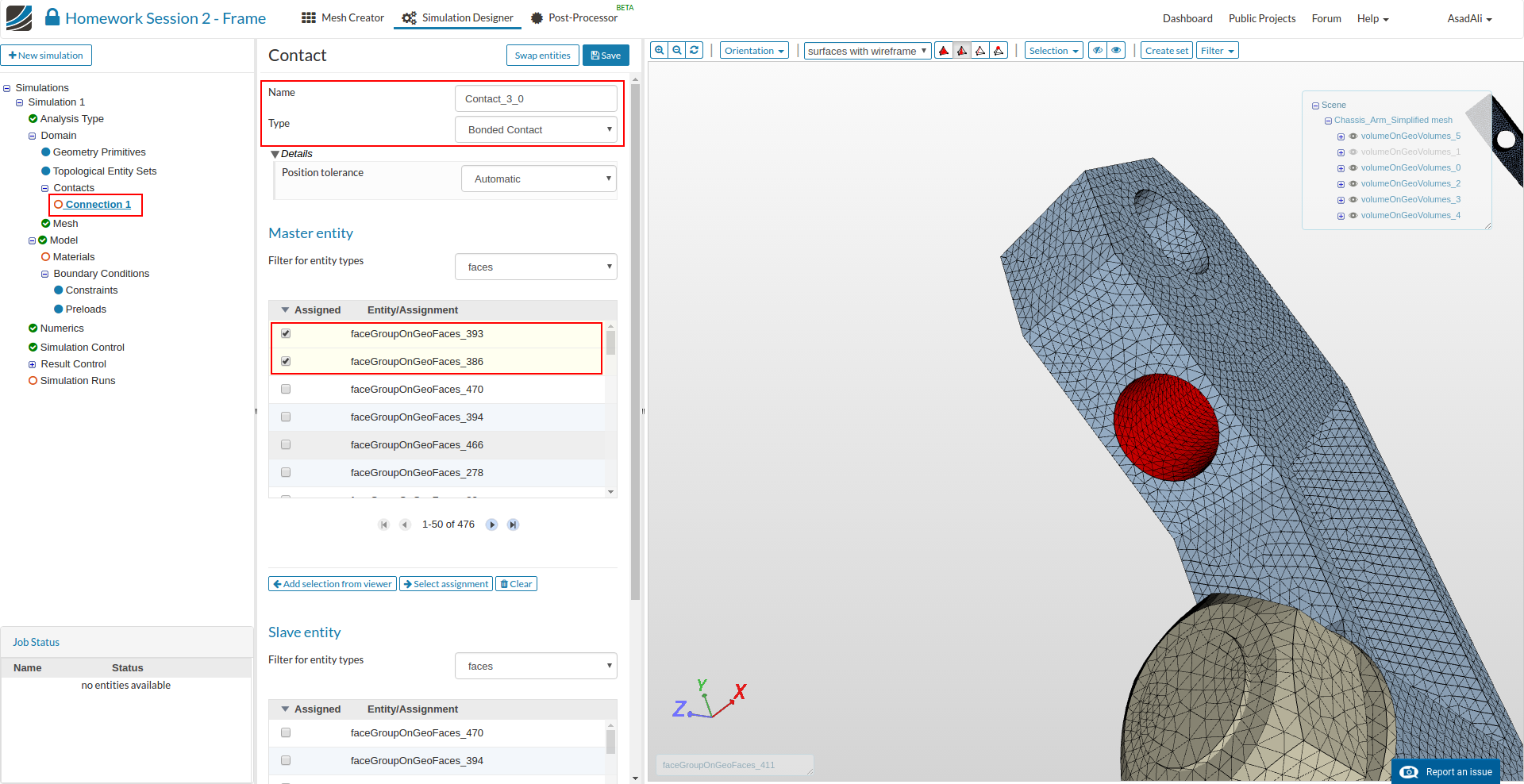Click the Swap entities button
1524x784 pixels.
click(542, 56)
